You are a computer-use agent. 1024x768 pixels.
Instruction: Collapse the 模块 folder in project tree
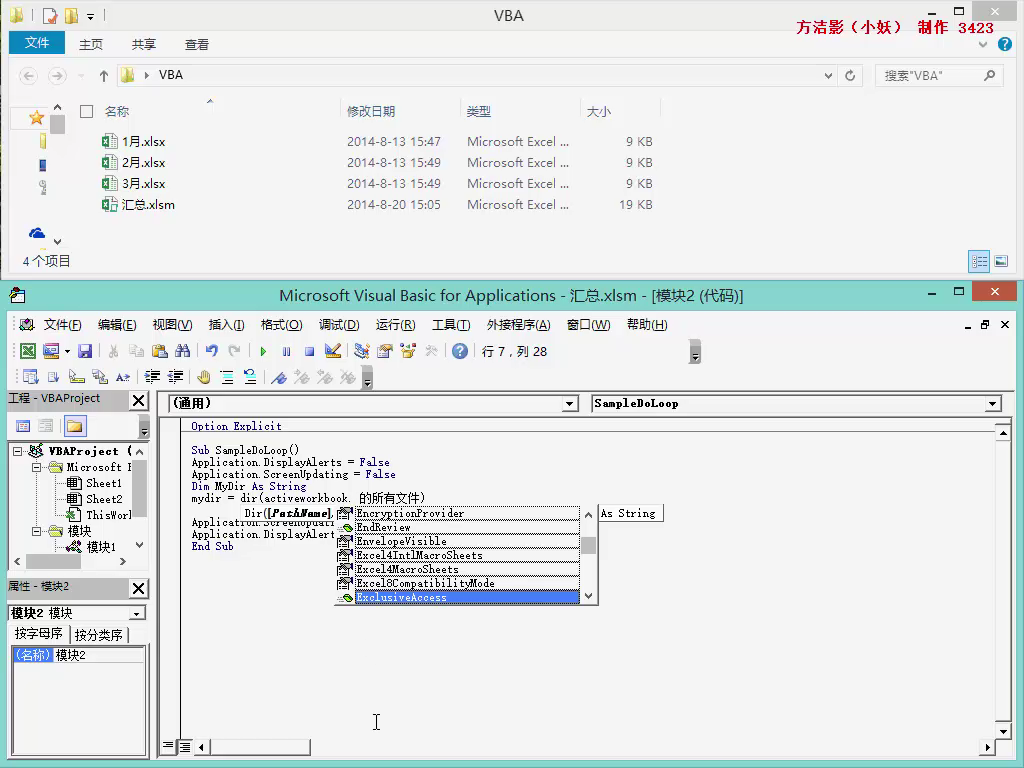tap(37, 531)
